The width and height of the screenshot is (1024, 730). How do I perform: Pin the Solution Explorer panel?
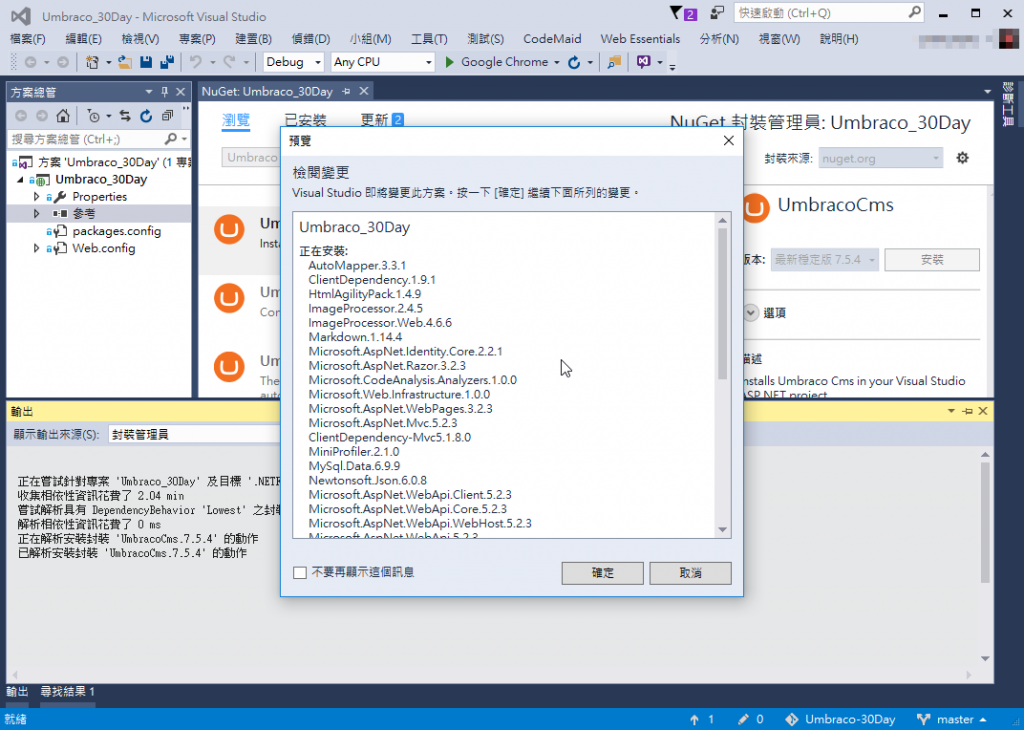pos(165,92)
